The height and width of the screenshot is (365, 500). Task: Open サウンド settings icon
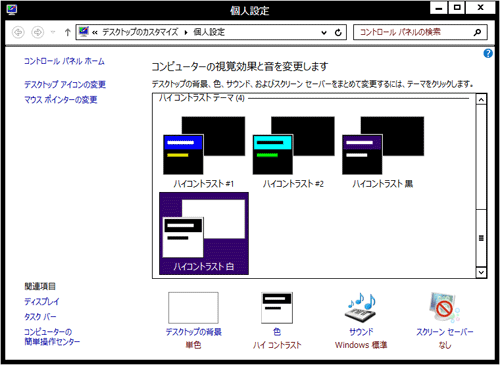point(361,308)
